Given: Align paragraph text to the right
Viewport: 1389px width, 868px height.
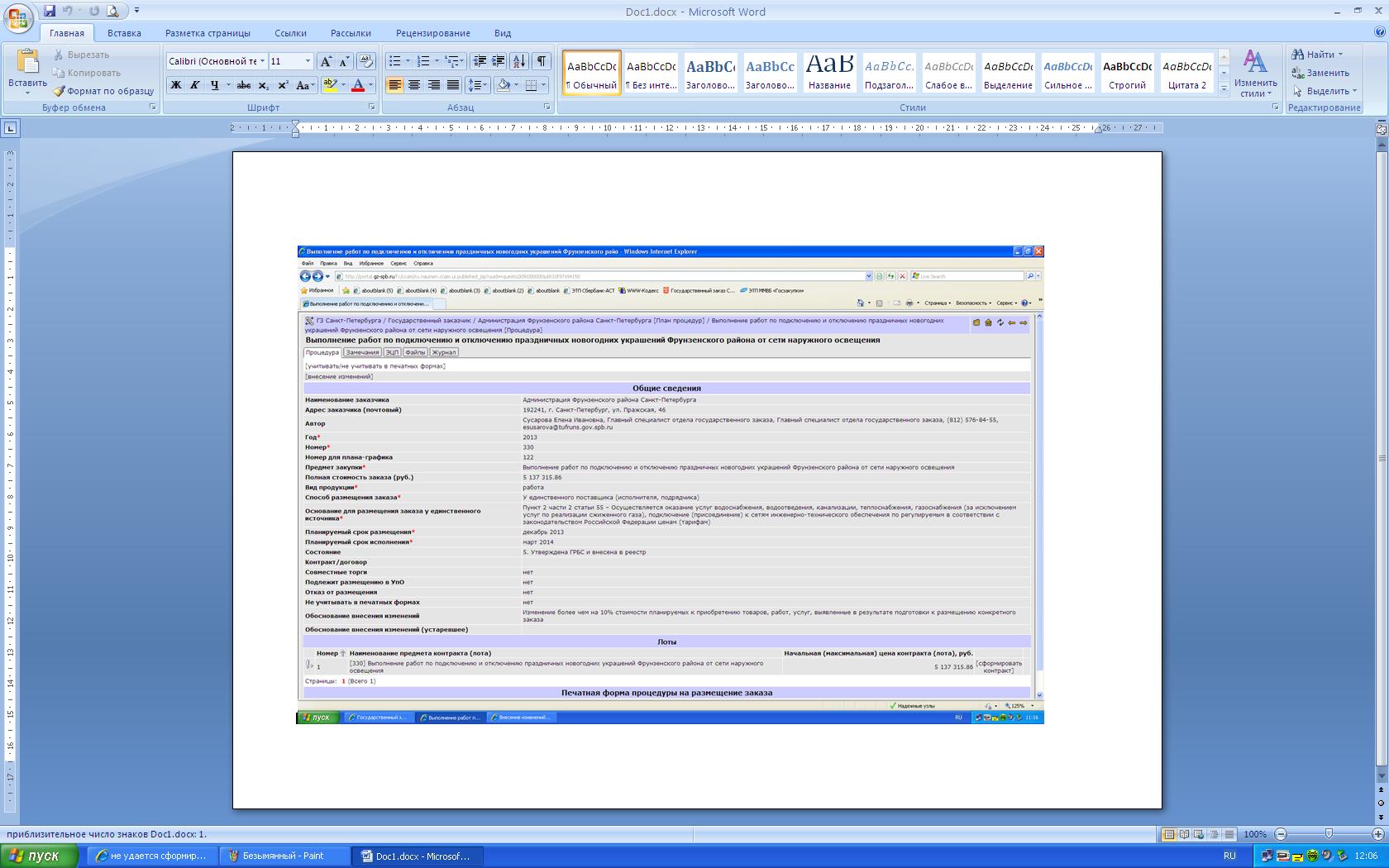Looking at the screenshot, I should pos(433,85).
